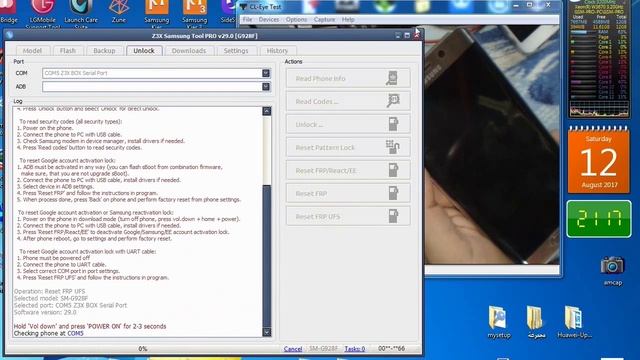
Task: Go to the Settings tab
Action: click(x=236, y=51)
